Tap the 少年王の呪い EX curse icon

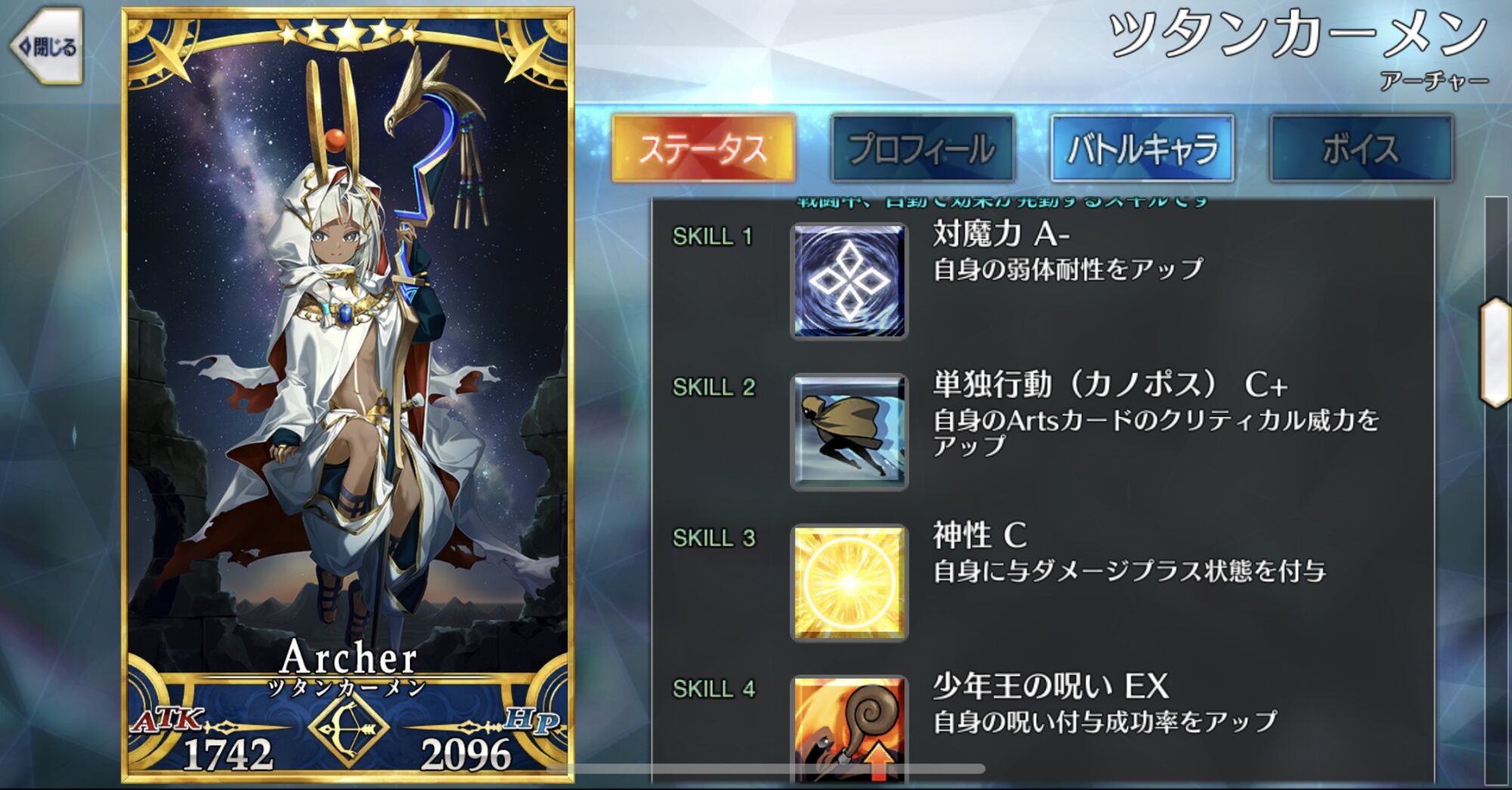click(x=849, y=729)
